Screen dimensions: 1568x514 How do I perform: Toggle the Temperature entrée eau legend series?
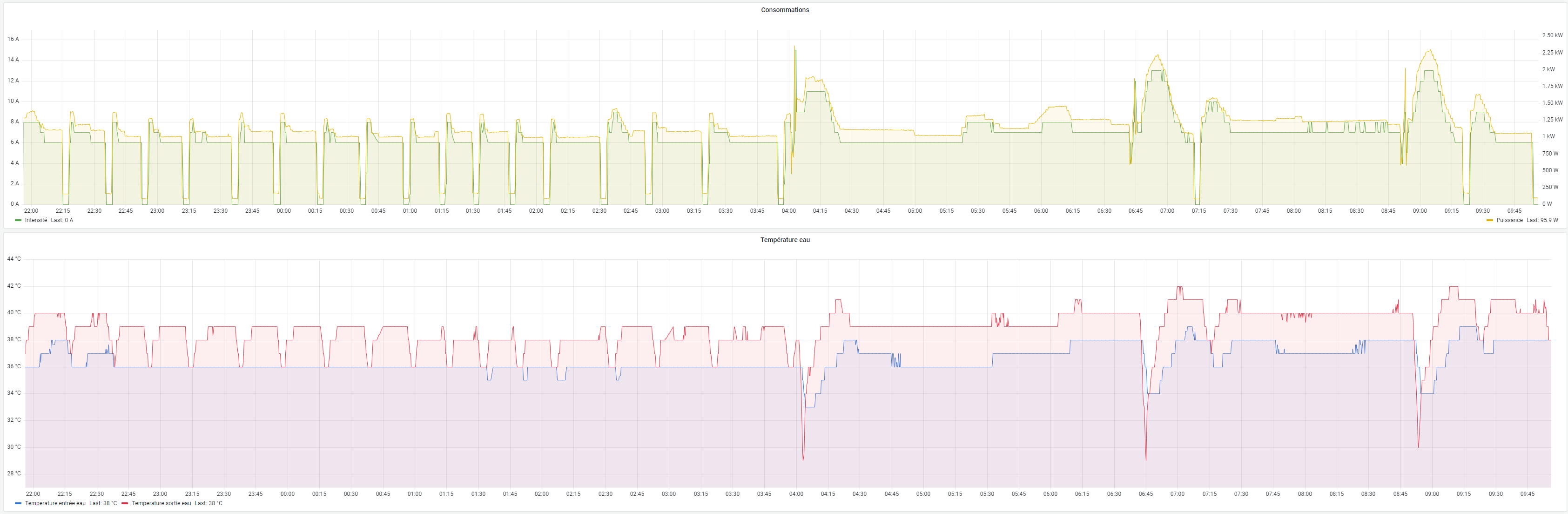[x=55, y=504]
